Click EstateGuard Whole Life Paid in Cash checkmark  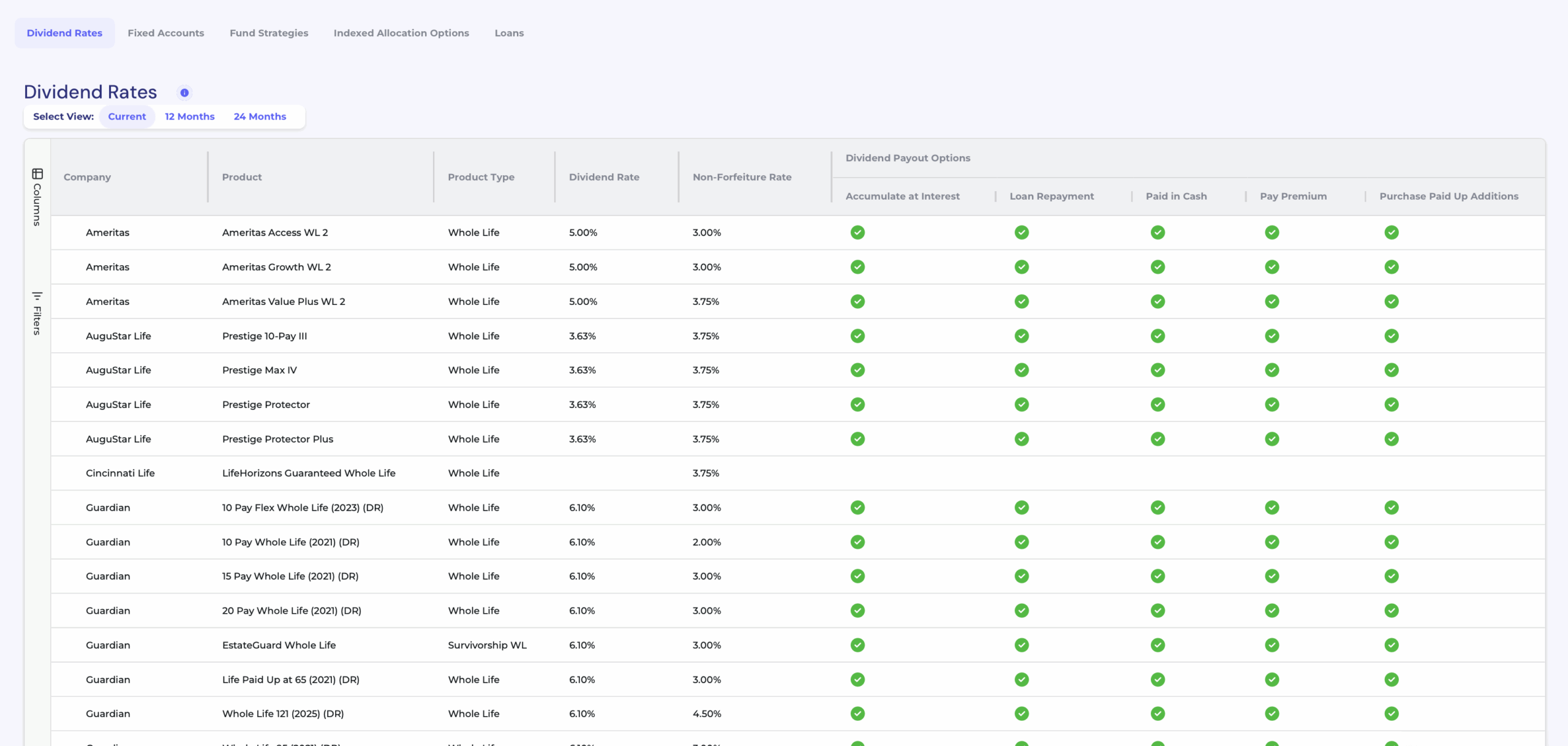[1158, 645]
